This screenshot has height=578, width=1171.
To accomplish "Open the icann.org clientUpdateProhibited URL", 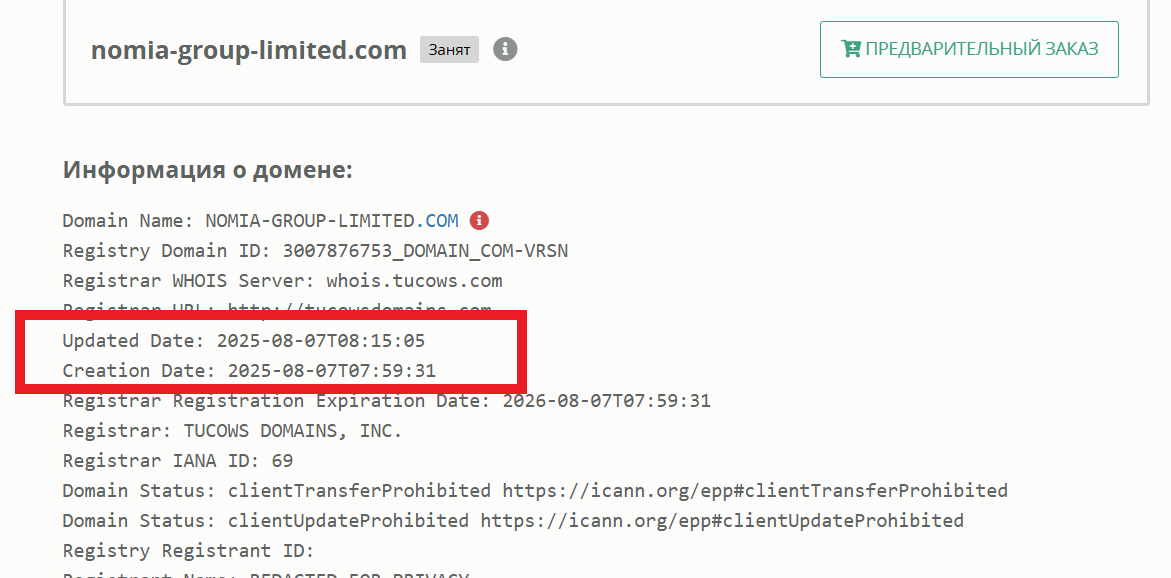I will coord(721,521).
